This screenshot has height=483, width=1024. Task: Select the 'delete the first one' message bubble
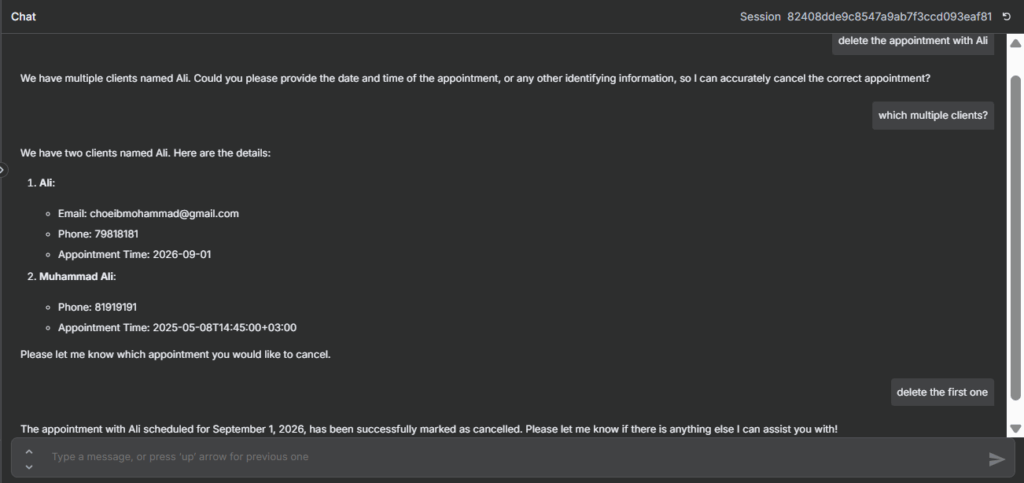pos(942,392)
